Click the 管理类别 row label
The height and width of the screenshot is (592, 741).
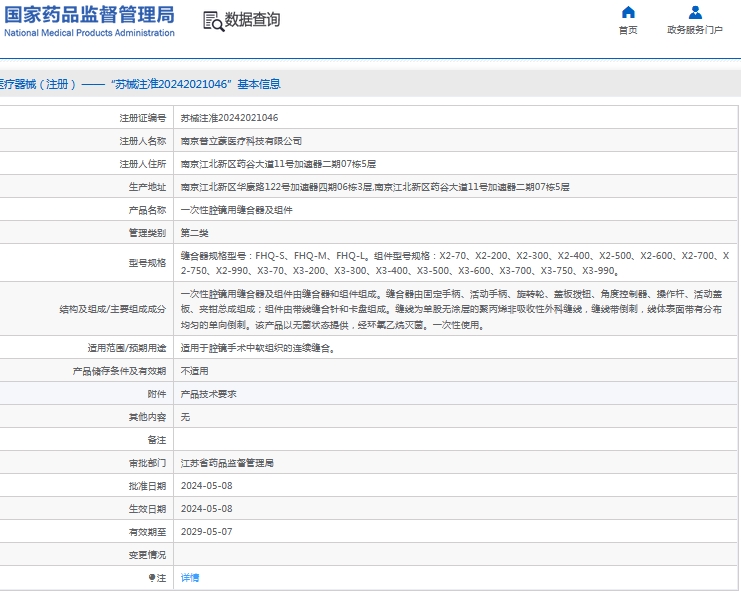tap(147, 233)
